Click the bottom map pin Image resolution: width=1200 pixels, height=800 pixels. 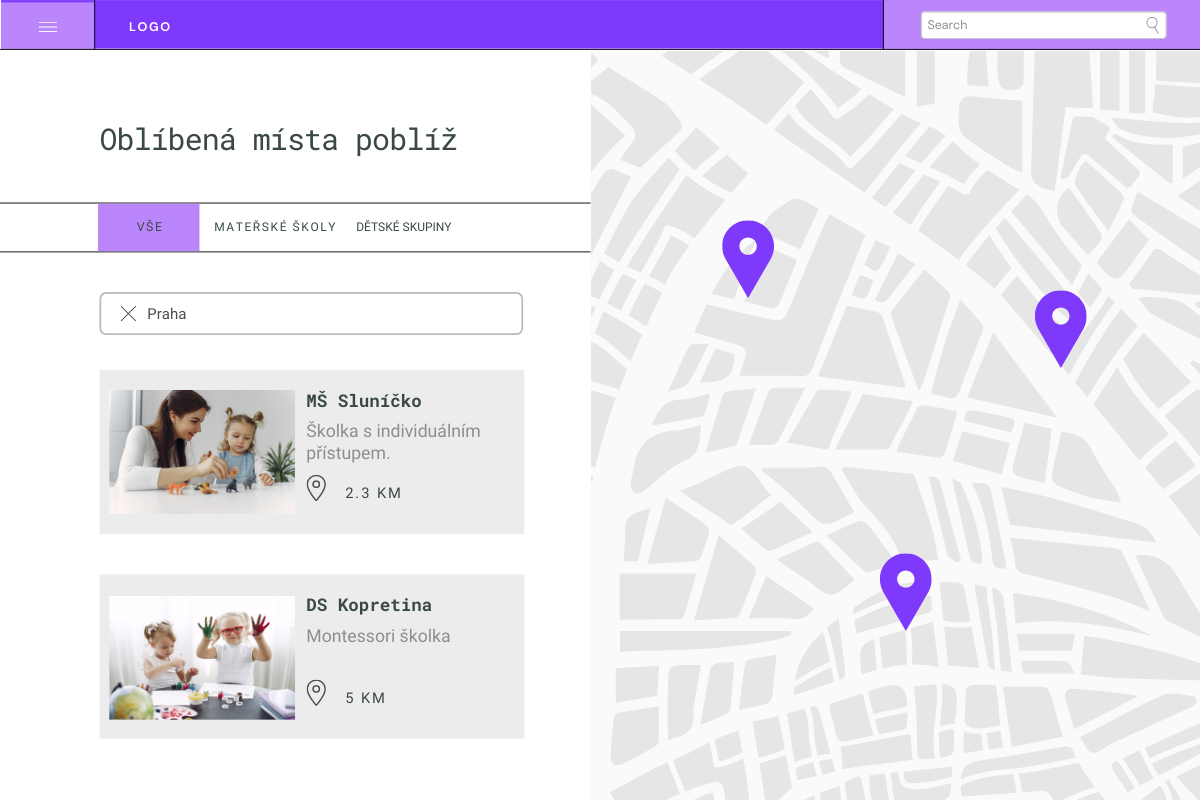905,584
